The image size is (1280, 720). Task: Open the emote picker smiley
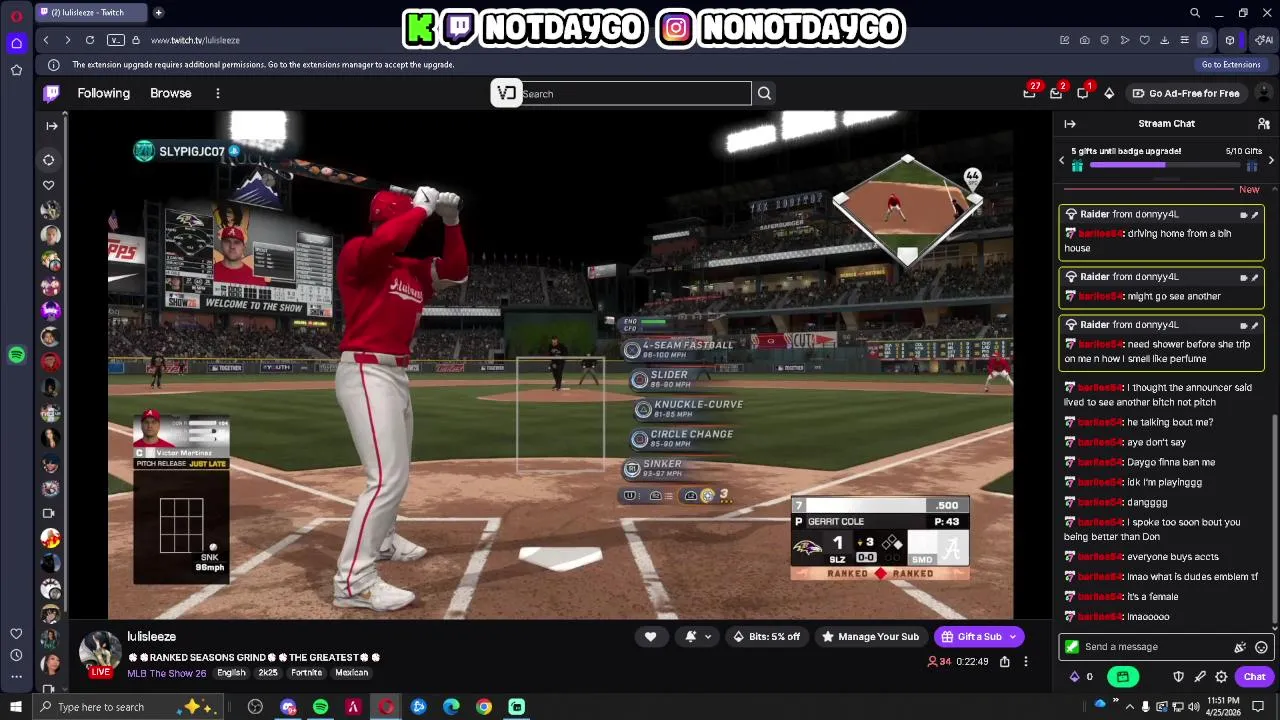click(x=1261, y=647)
